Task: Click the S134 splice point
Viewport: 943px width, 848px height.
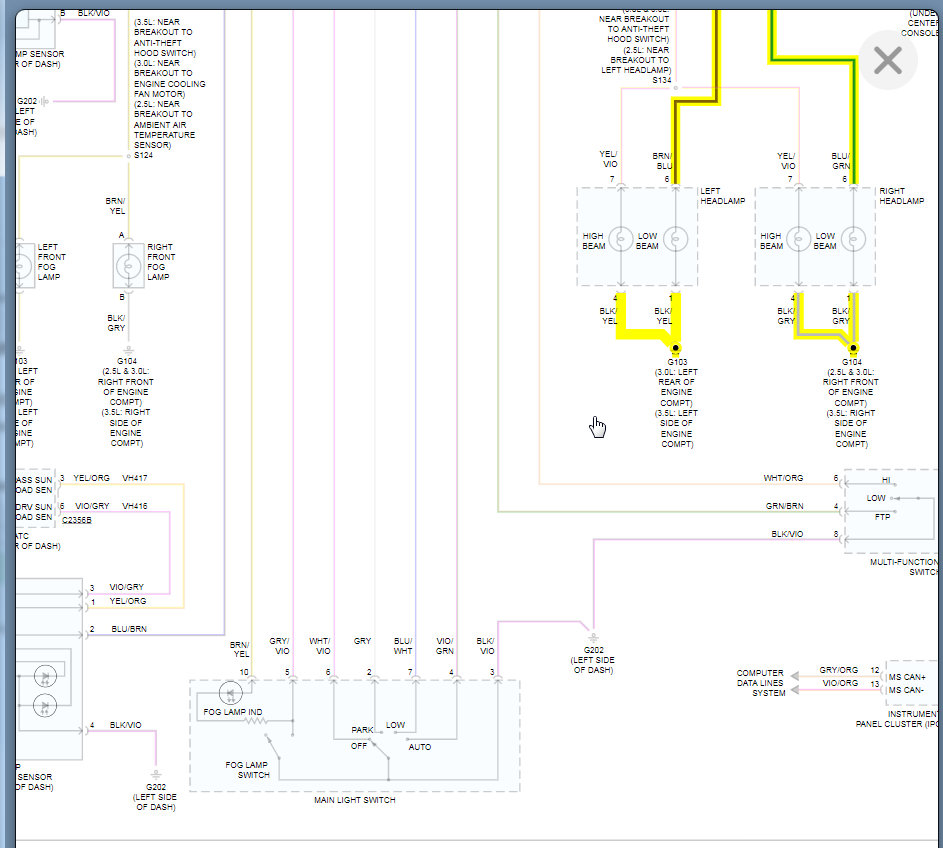Action: coord(675,88)
